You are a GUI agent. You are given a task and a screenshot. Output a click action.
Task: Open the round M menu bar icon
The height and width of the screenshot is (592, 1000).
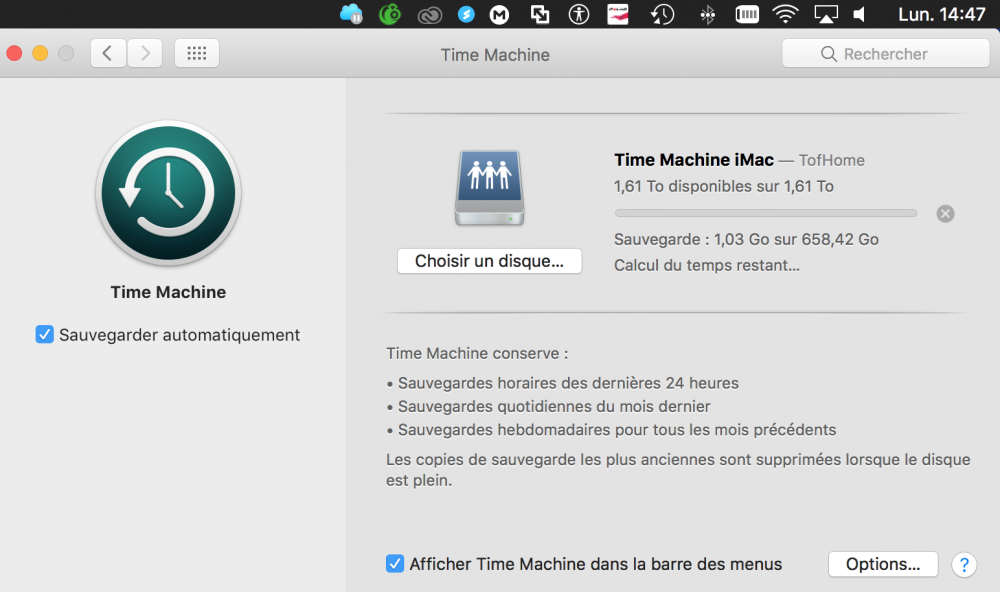pyautogui.click(x=499, y=15)
